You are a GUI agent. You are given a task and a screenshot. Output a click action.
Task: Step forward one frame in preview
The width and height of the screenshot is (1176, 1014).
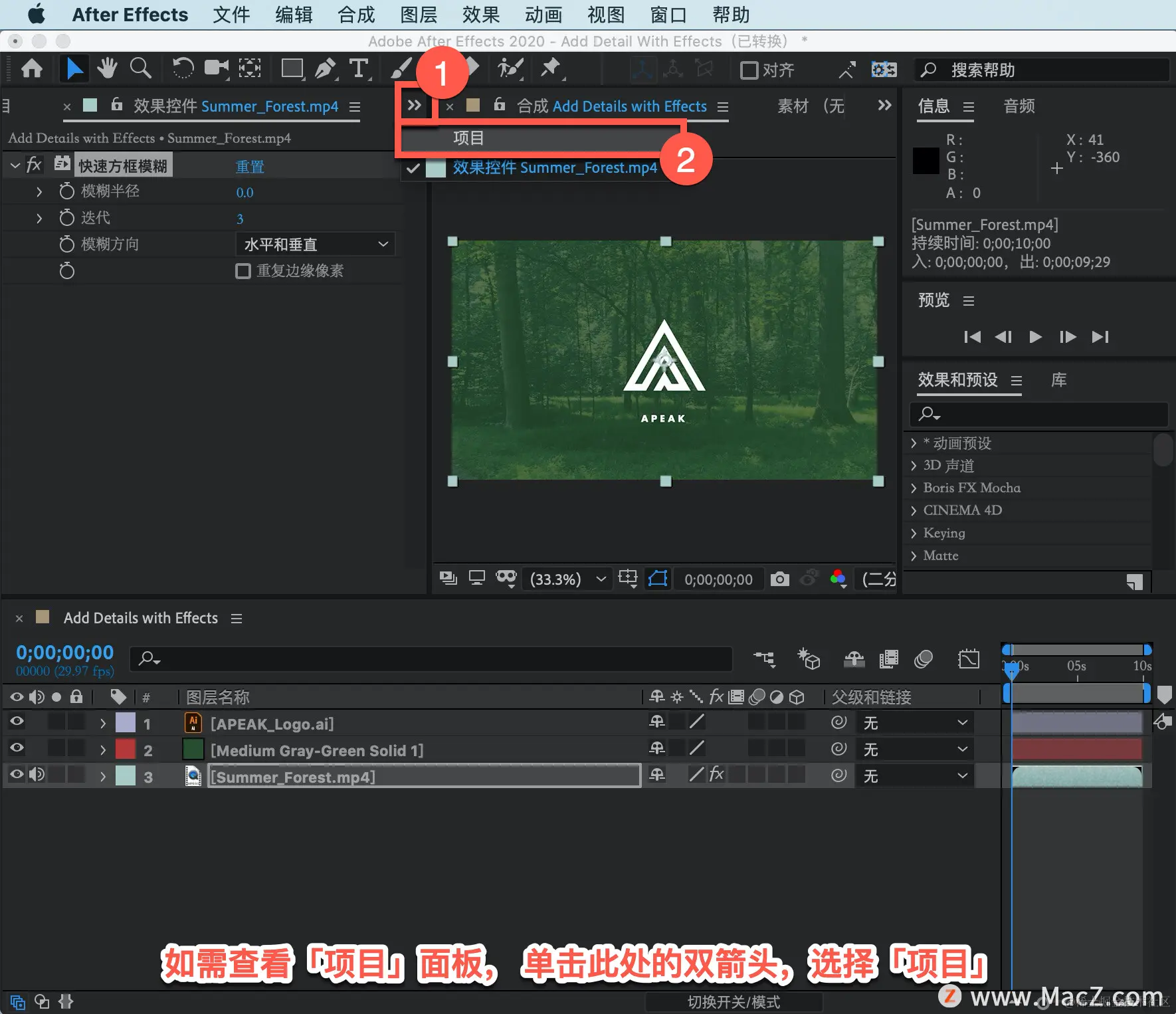[x=1068, y=337]
